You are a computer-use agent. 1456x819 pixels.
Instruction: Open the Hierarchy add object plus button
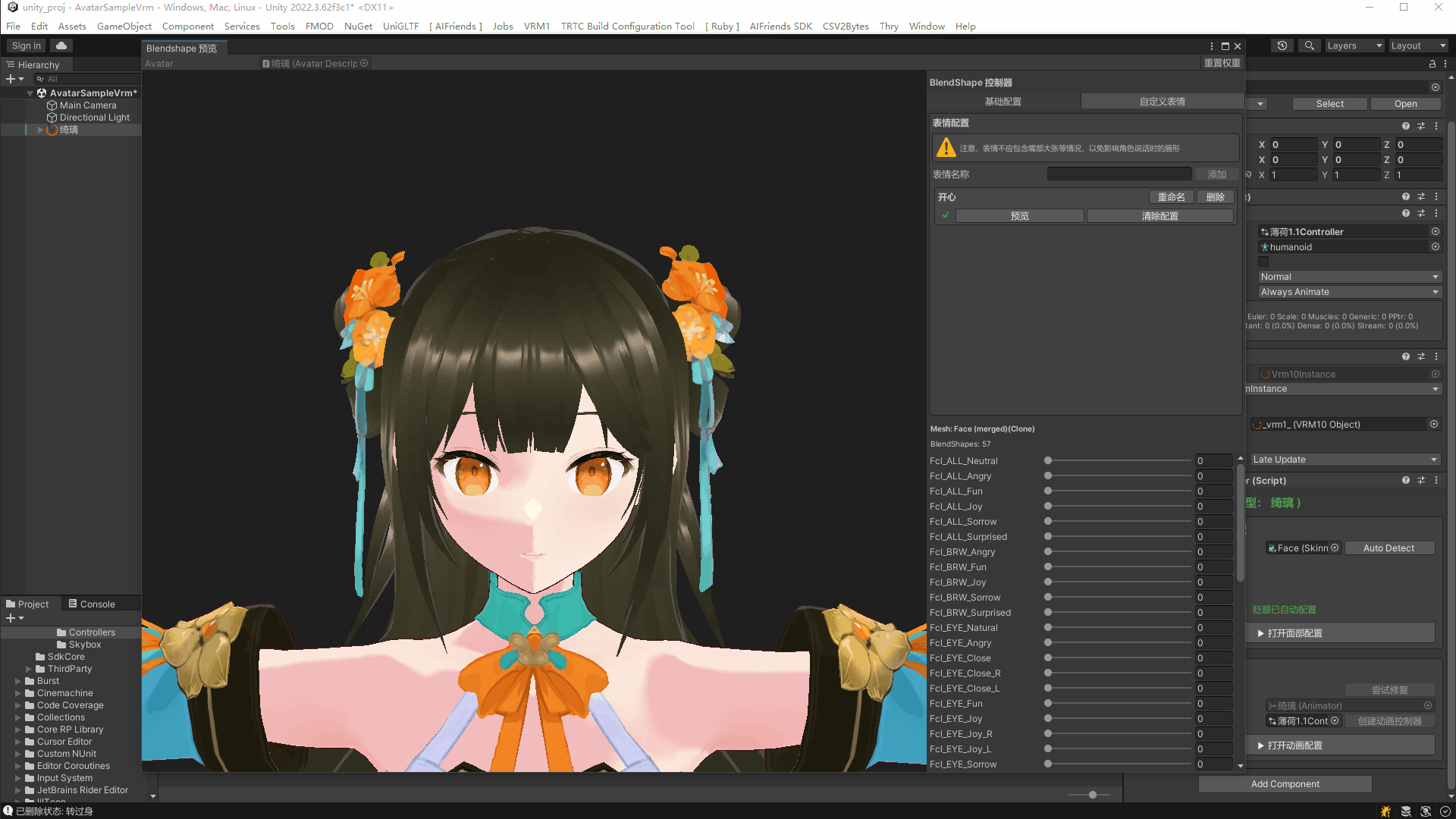click(x=11, y=79)
